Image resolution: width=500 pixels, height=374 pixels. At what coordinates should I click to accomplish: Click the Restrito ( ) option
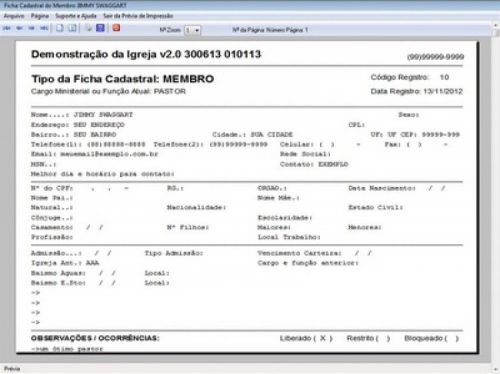tap(368, 338)
